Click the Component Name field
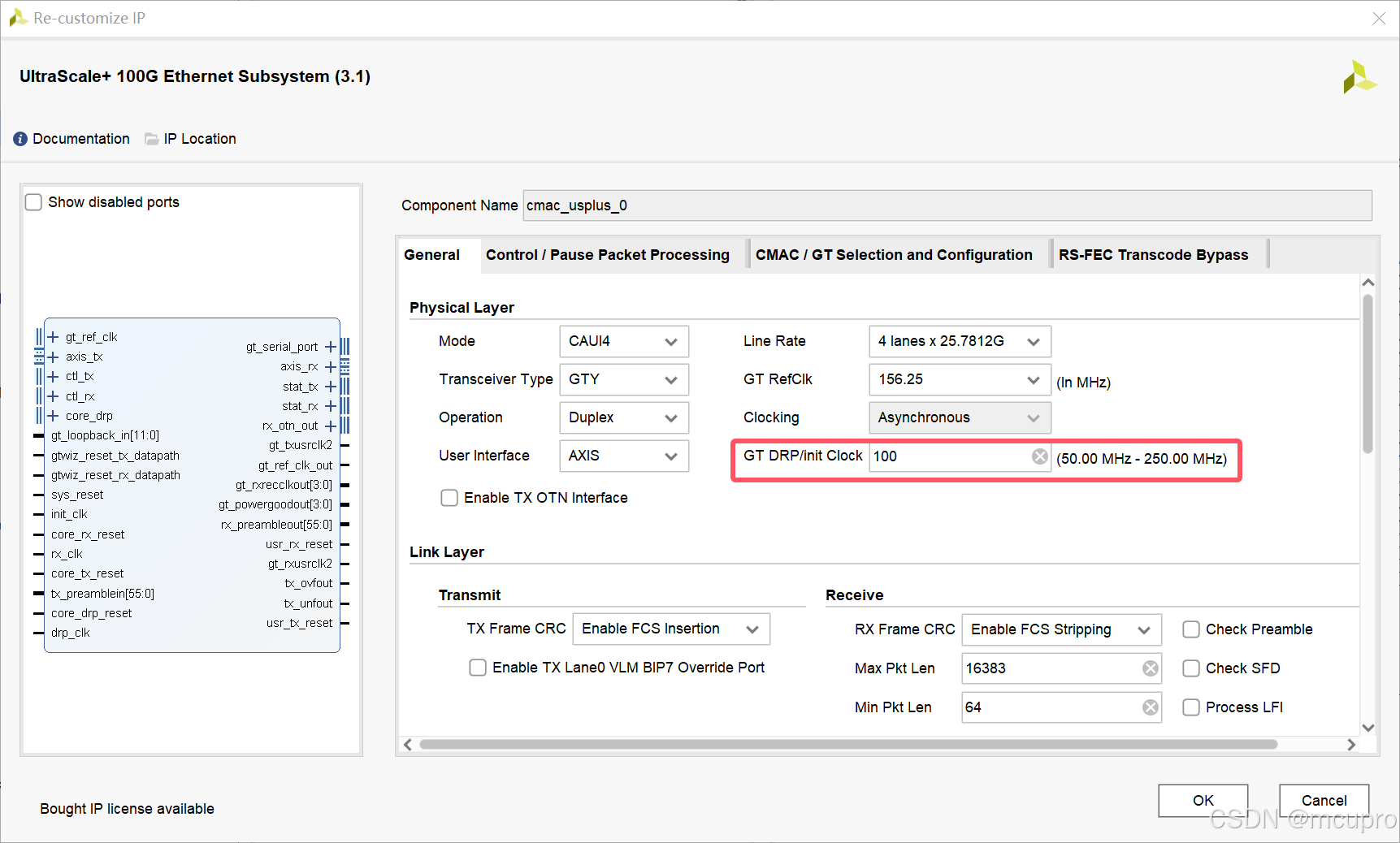Viewport: 1400px width, 843px height. tap(947, 205)
